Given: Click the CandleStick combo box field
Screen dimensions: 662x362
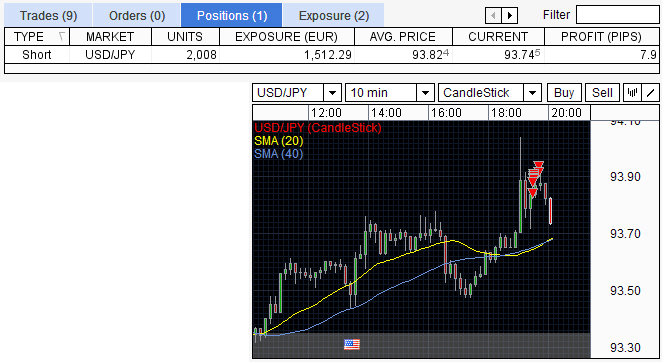Looking at the screenshot, I should pos(490,93).
